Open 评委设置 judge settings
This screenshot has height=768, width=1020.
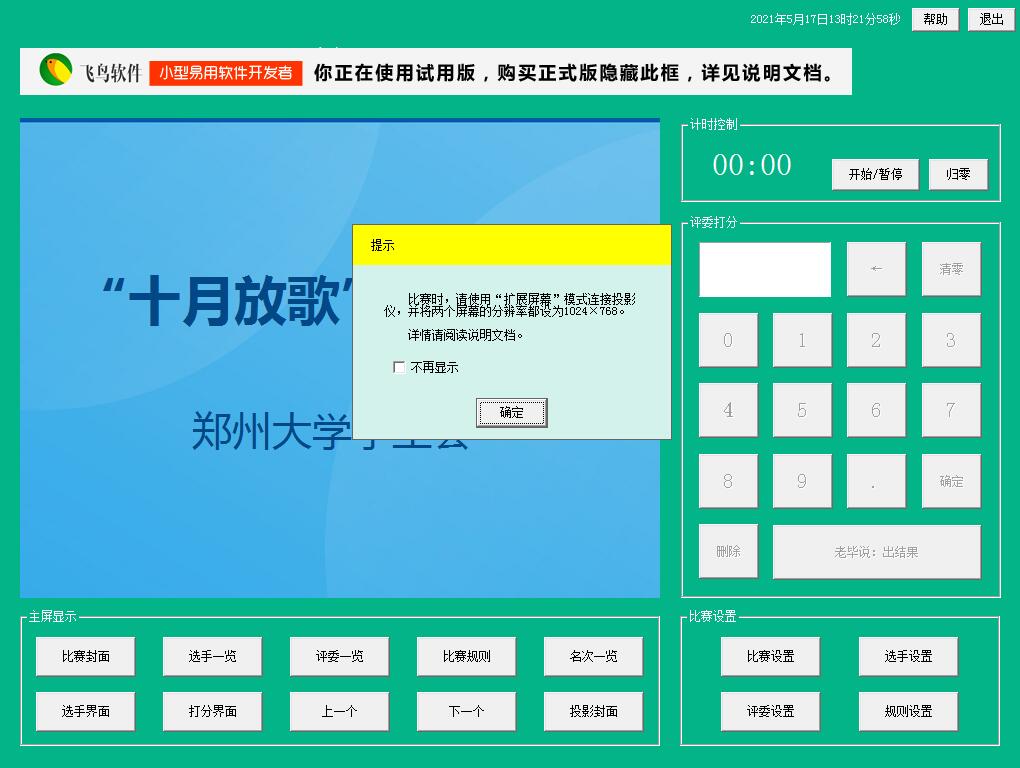tap(769, 711)
